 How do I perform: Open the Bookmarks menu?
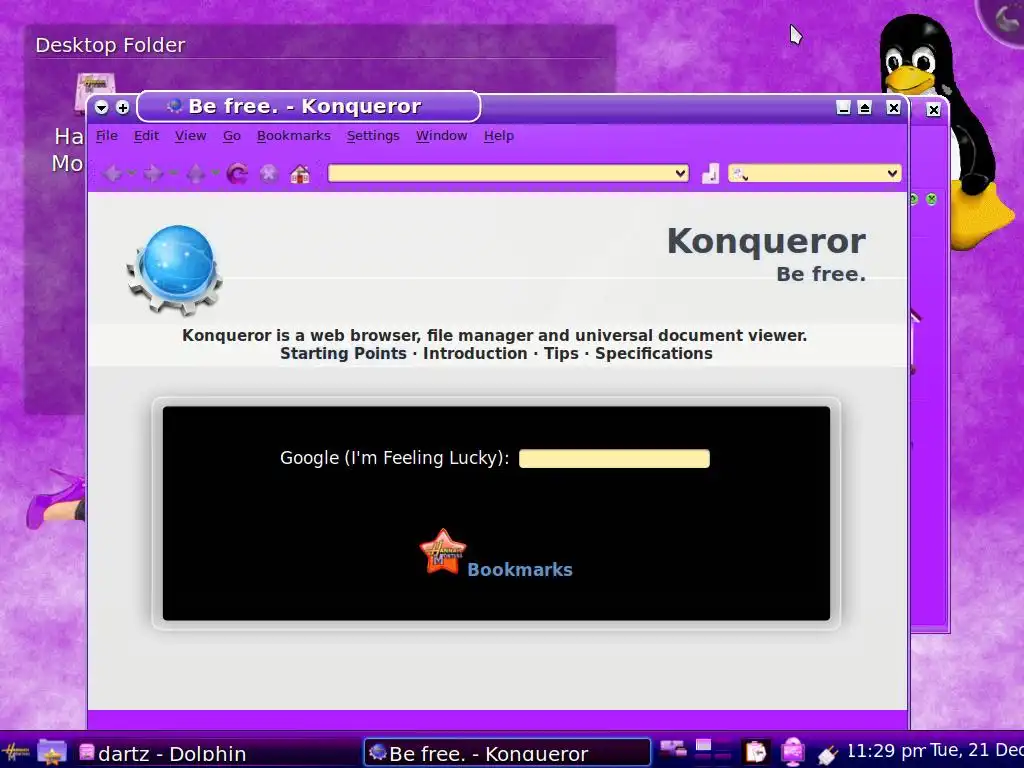[x=293, y=136]
